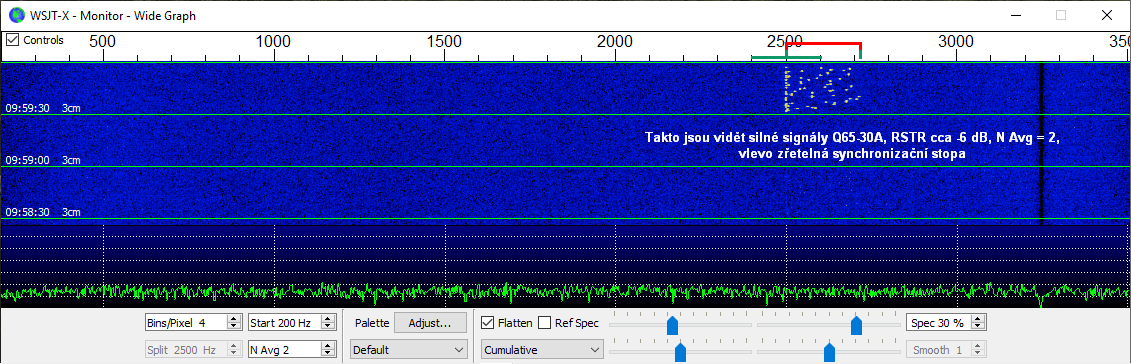Click the lower-left slider handle
Screen dimensions: 1131x364
click(679, 352)
